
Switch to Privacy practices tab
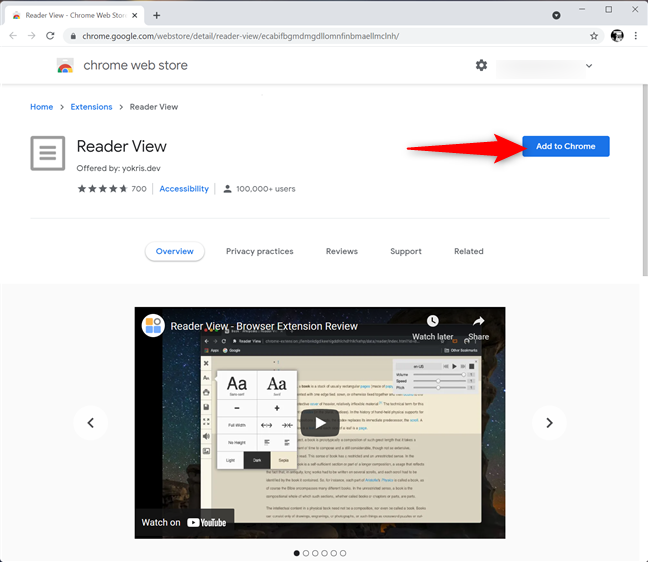[x=260, y=251]
